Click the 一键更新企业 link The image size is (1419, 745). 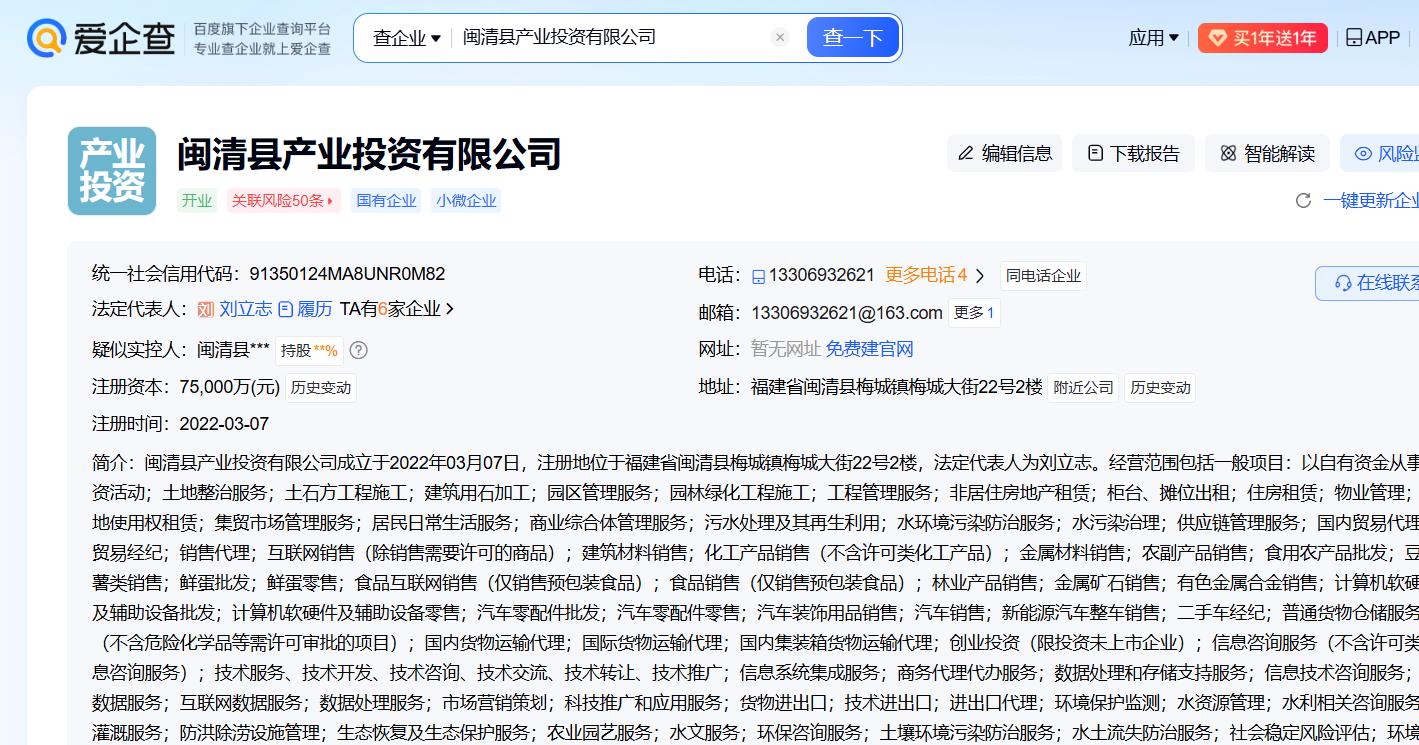click(1371, 200)
